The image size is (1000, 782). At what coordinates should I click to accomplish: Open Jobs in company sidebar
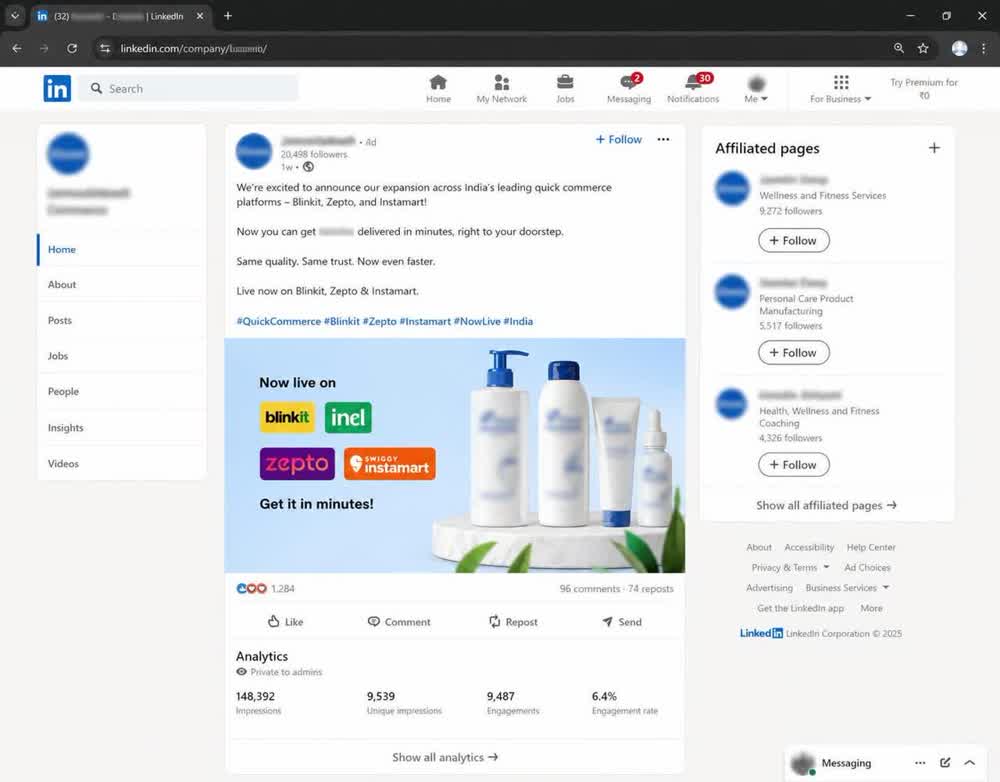click(x=57, y=356)
